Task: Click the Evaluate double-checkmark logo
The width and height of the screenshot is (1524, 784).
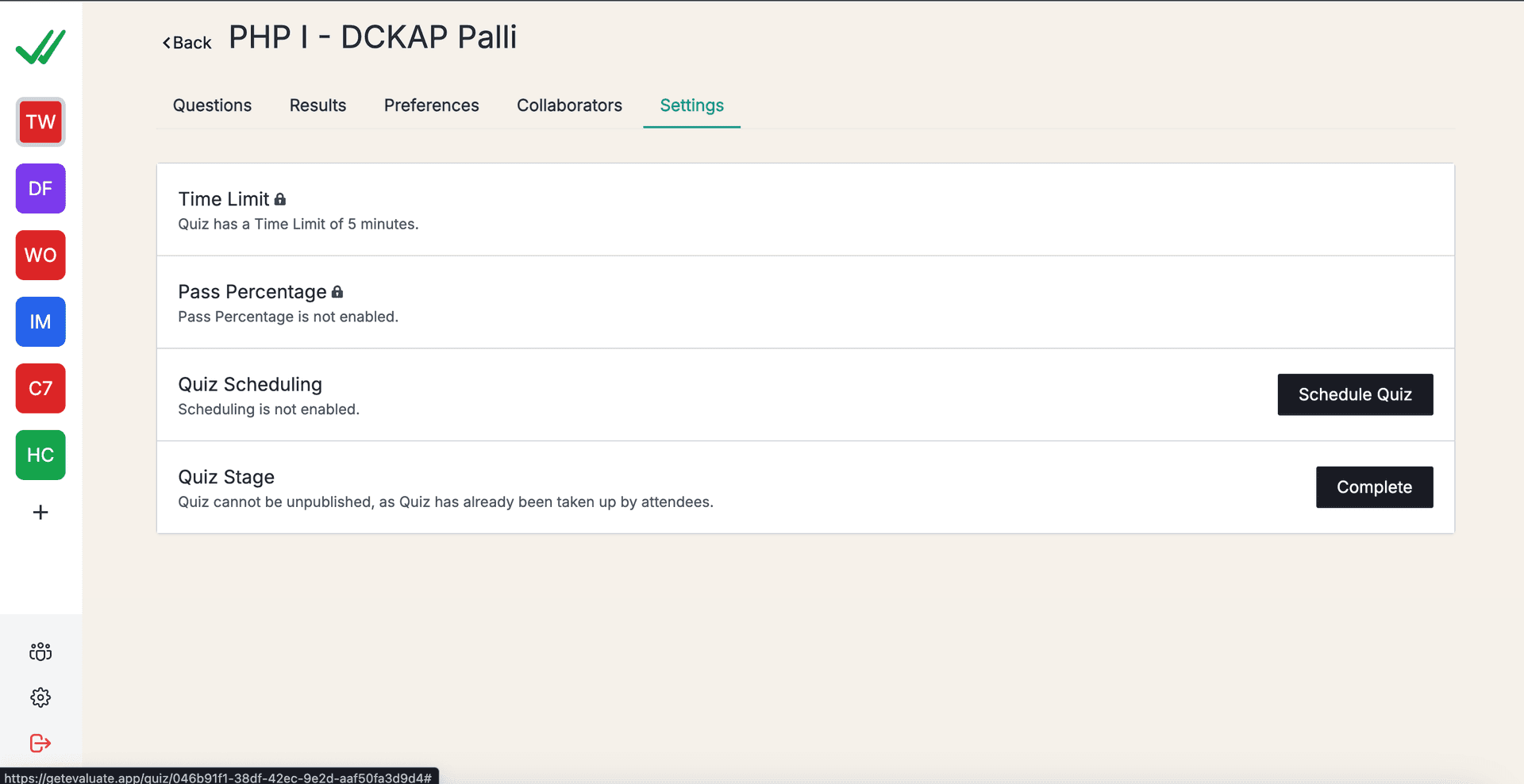Action: pos(40,48)
